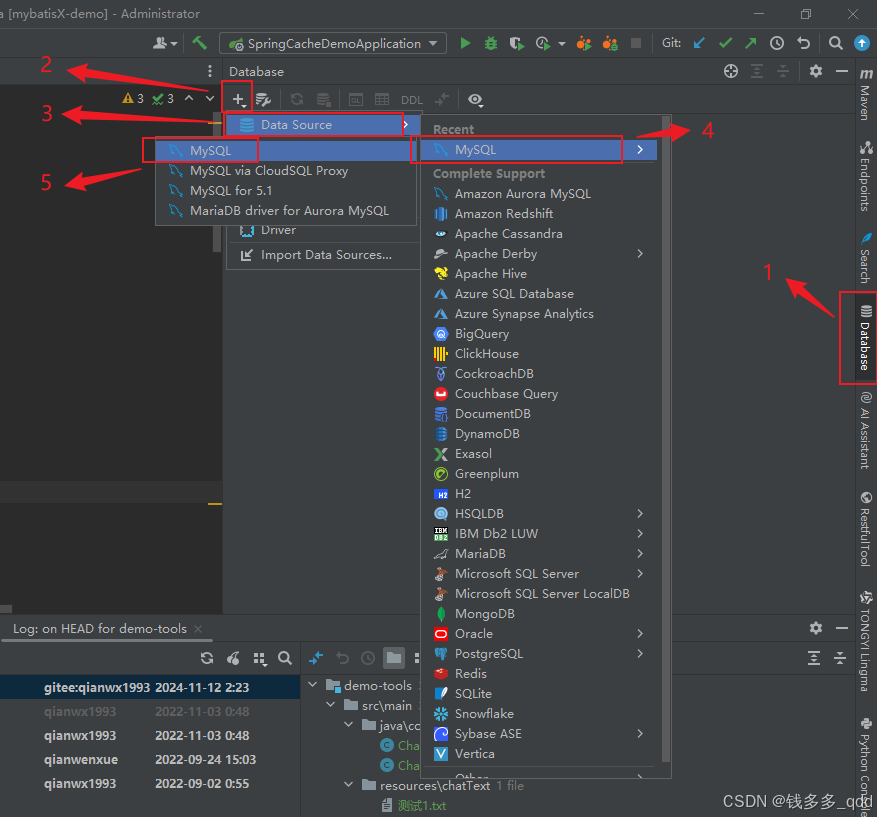
Task: Select SQLite data source
Action: tap(538, 693)
